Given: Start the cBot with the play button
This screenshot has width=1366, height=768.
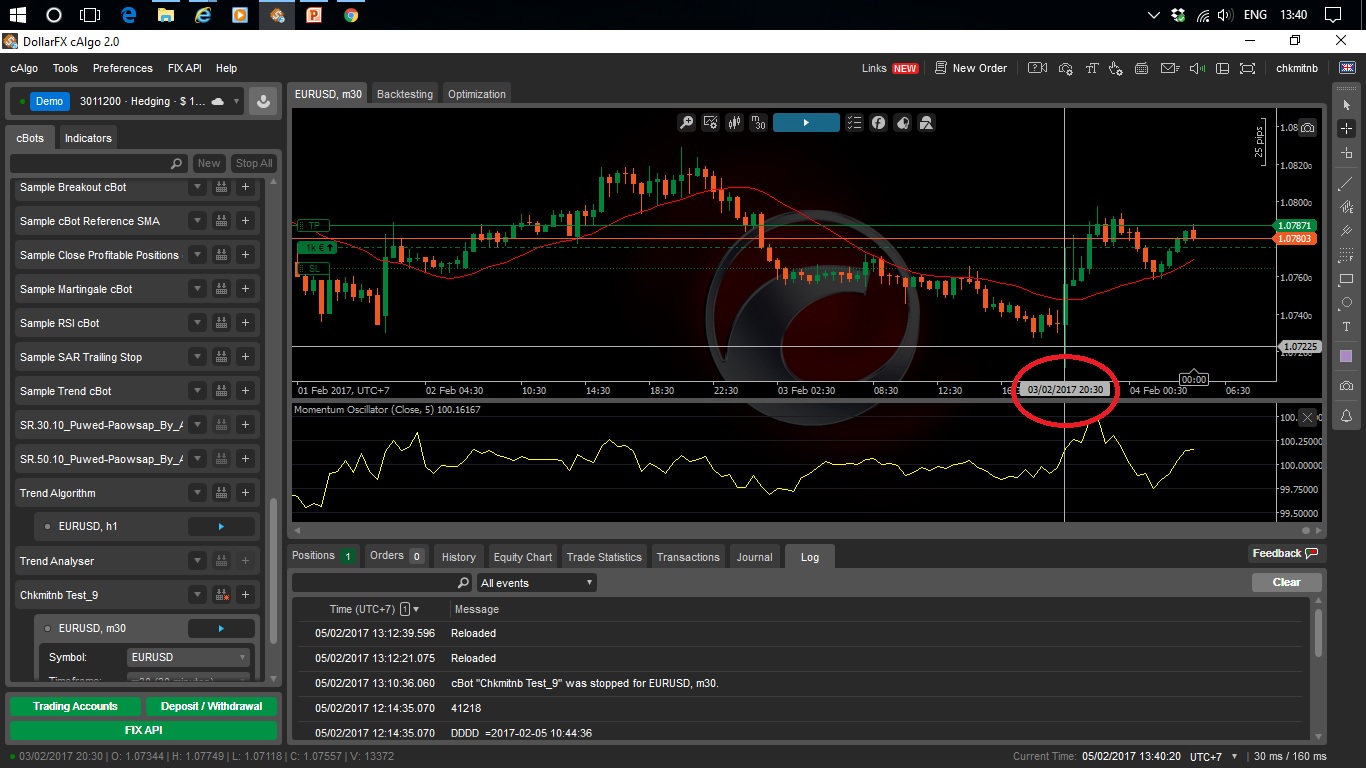Looking at the screenshot, I should (x=806, y=122).
